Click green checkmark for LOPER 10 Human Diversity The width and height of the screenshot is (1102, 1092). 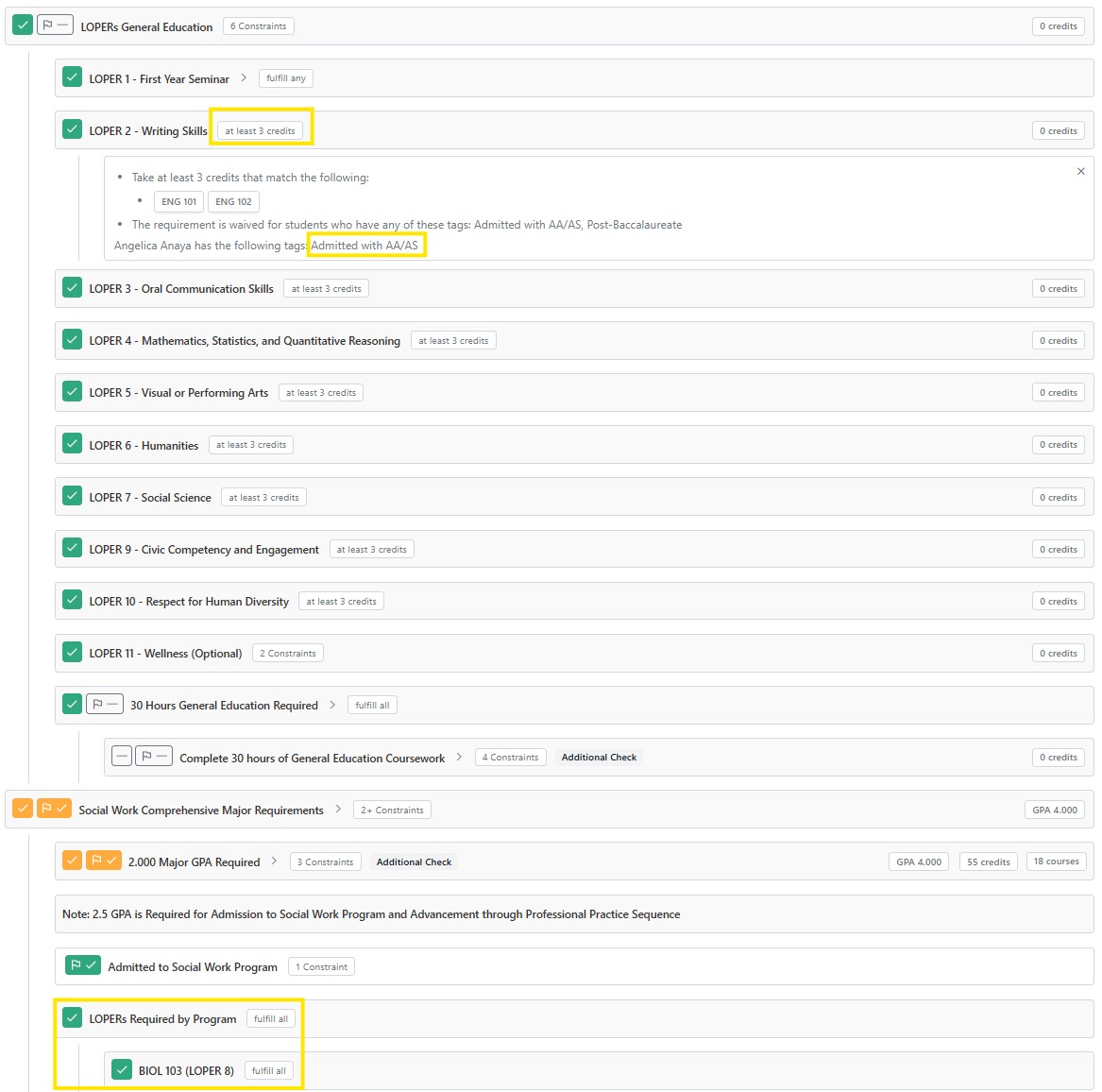[73, 601]
